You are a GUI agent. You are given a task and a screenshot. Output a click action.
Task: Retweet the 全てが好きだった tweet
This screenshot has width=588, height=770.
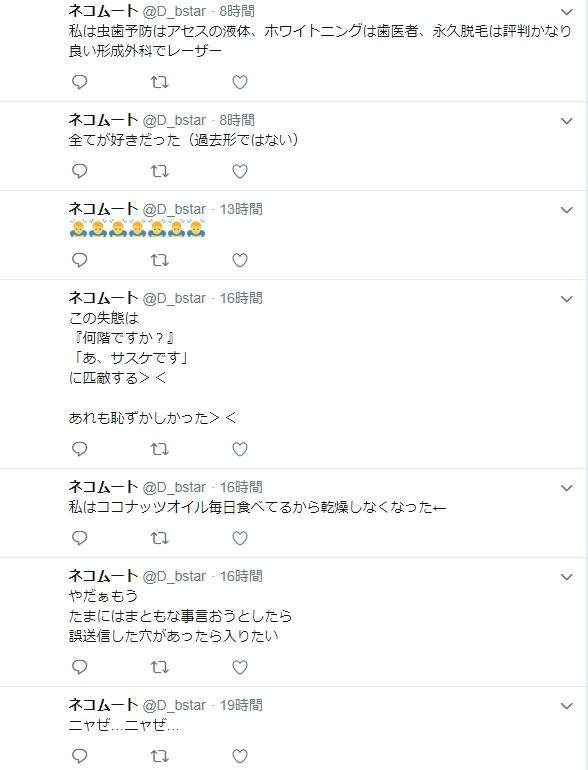pyautogui.click(x=160, y=171)
